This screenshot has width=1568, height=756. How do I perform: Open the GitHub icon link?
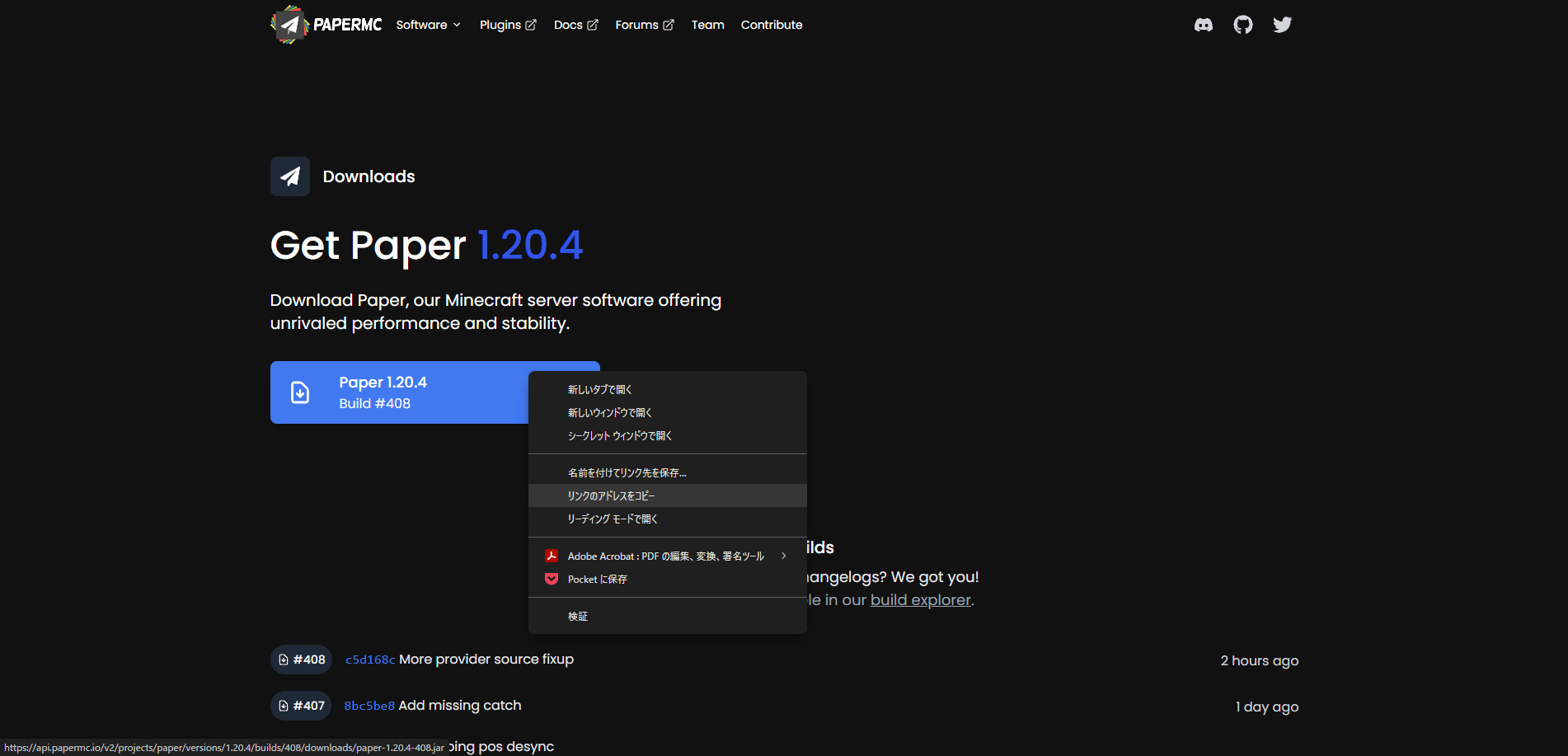(1243, 25)
